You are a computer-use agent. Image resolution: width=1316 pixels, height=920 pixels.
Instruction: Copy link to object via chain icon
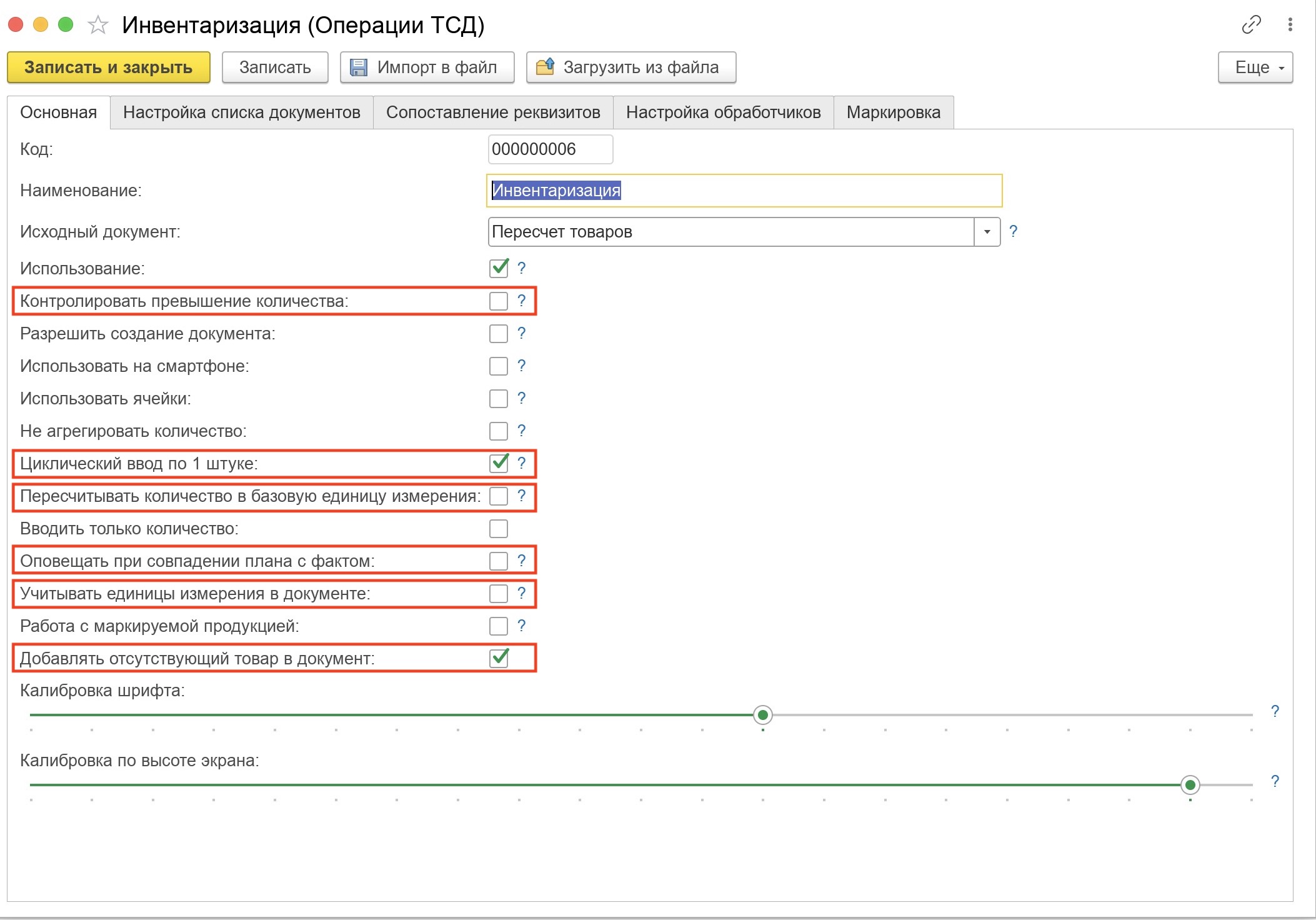tap(1251, 24)
